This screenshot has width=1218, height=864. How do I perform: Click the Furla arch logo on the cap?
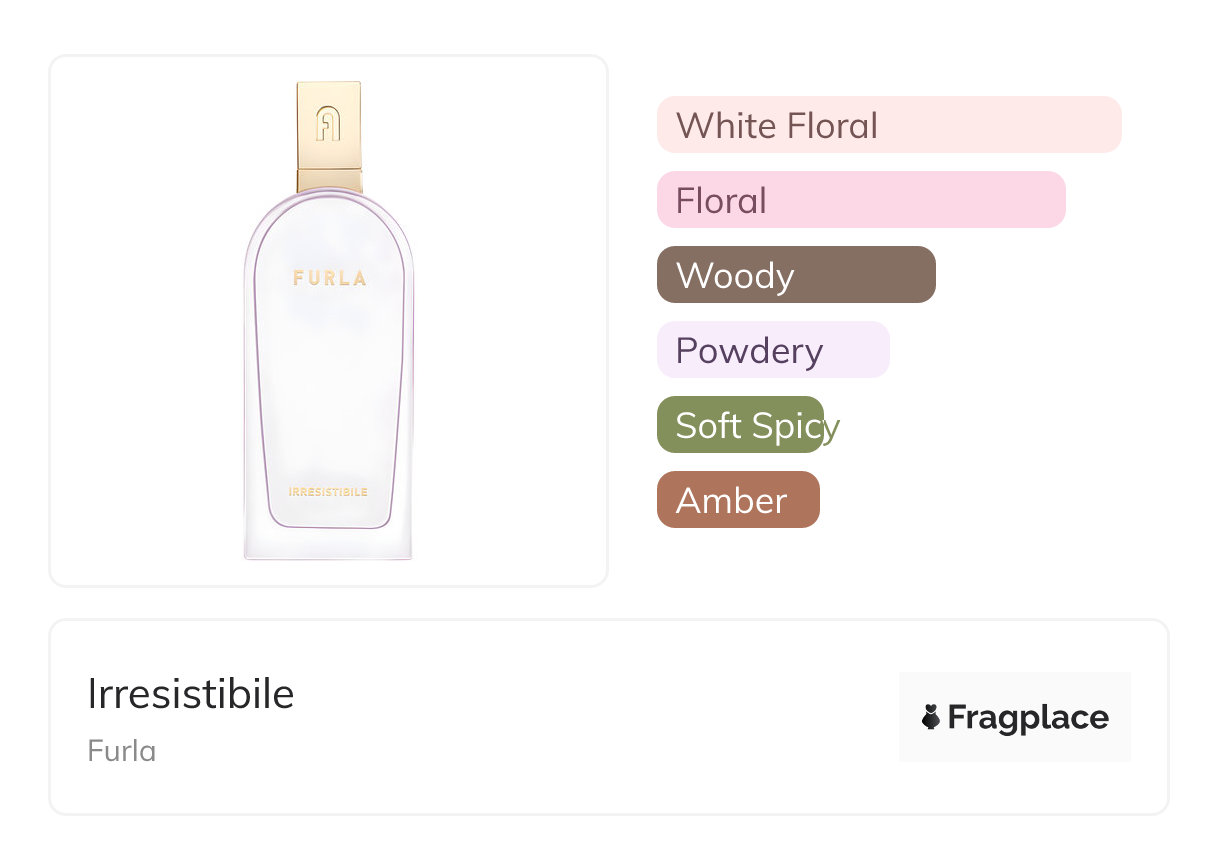(x=329, y=124)
